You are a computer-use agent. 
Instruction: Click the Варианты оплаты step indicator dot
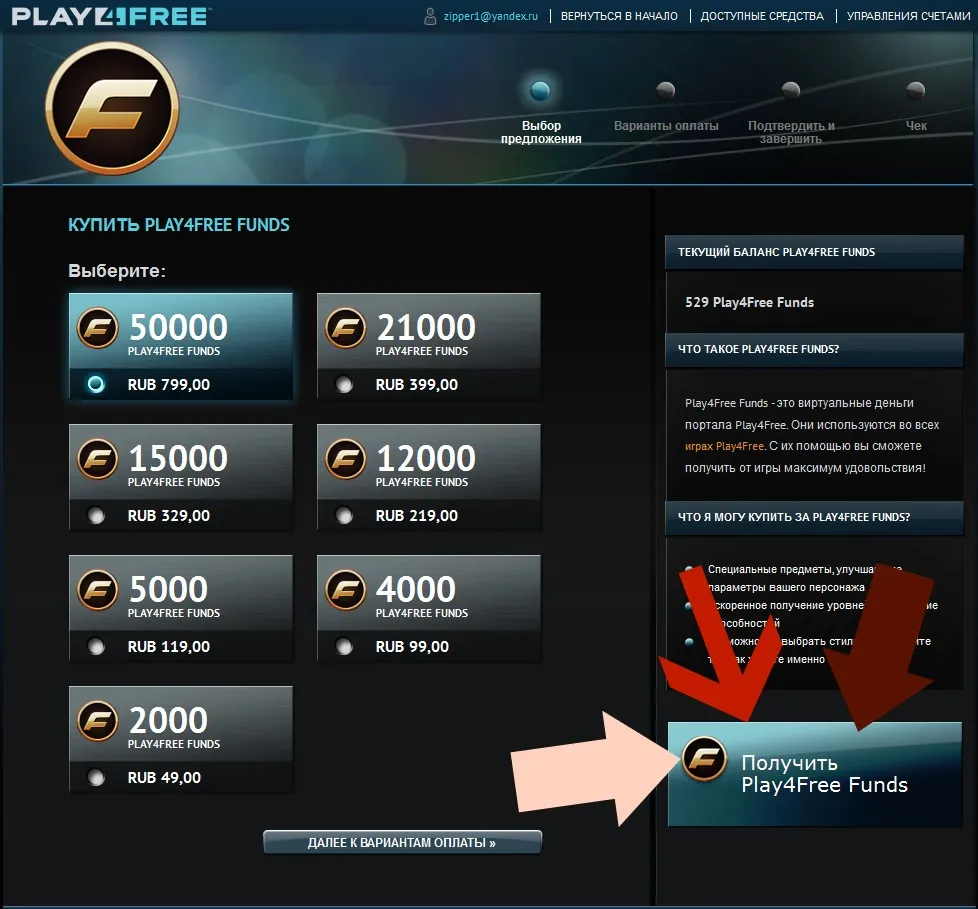(x=666, y=90)
